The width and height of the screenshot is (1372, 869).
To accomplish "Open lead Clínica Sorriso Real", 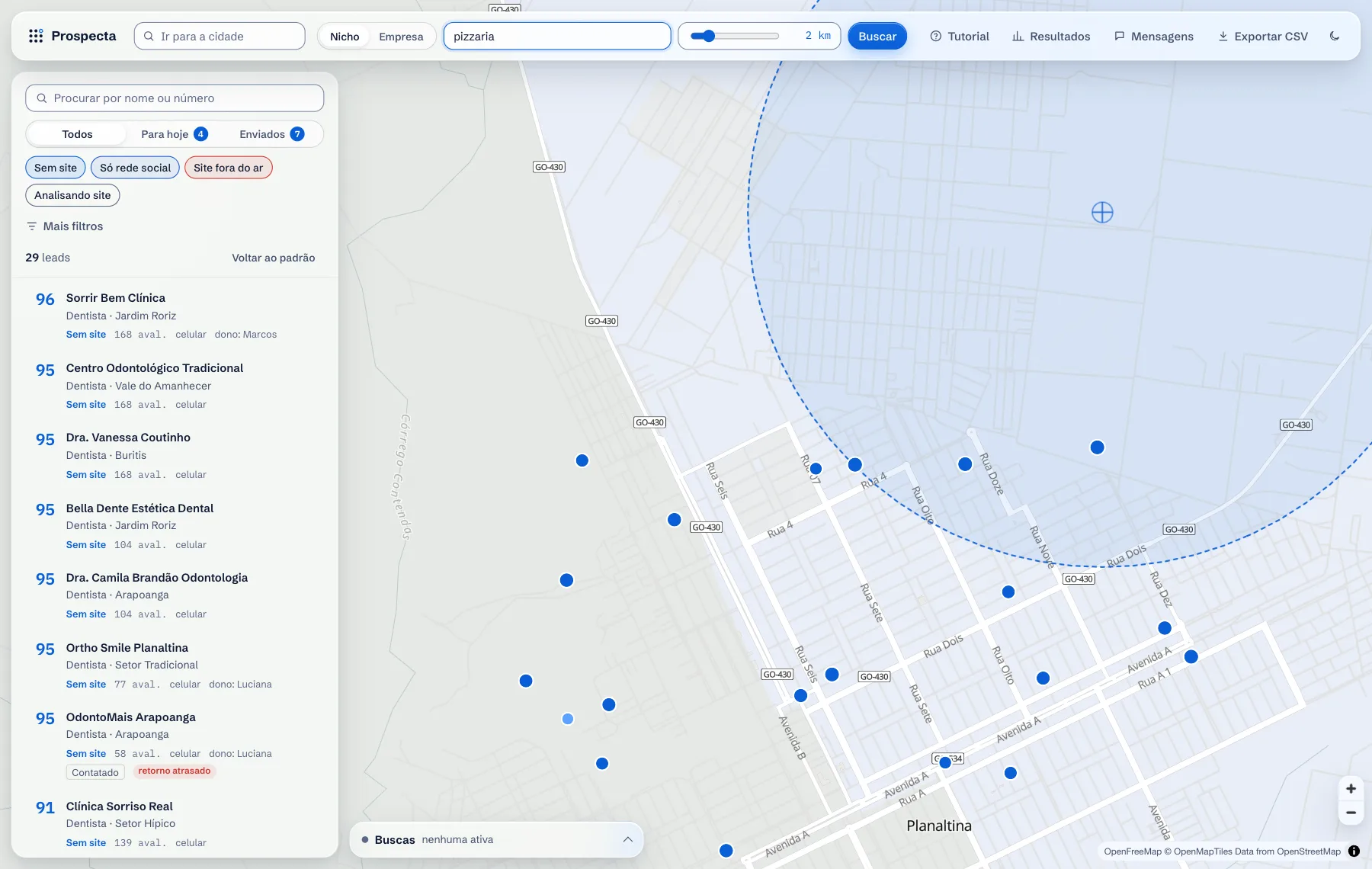I will click(x=175, y=824).
